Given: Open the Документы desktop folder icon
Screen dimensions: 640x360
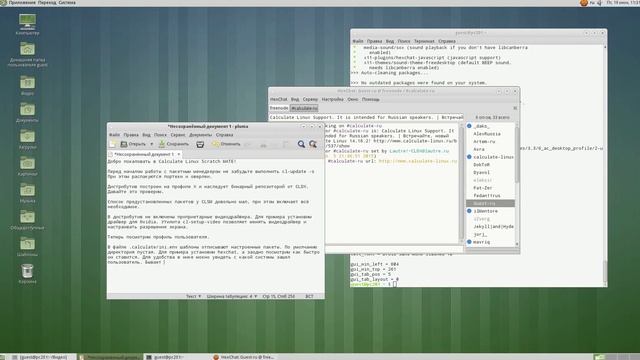Looking at the screenshot, I should [27, 112].
